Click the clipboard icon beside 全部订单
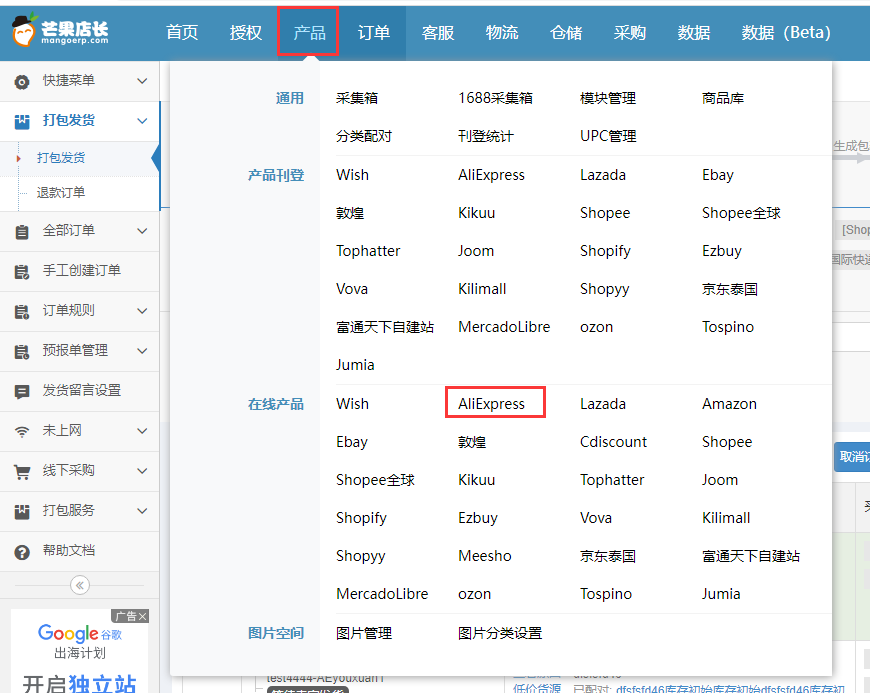 (22, 231)
